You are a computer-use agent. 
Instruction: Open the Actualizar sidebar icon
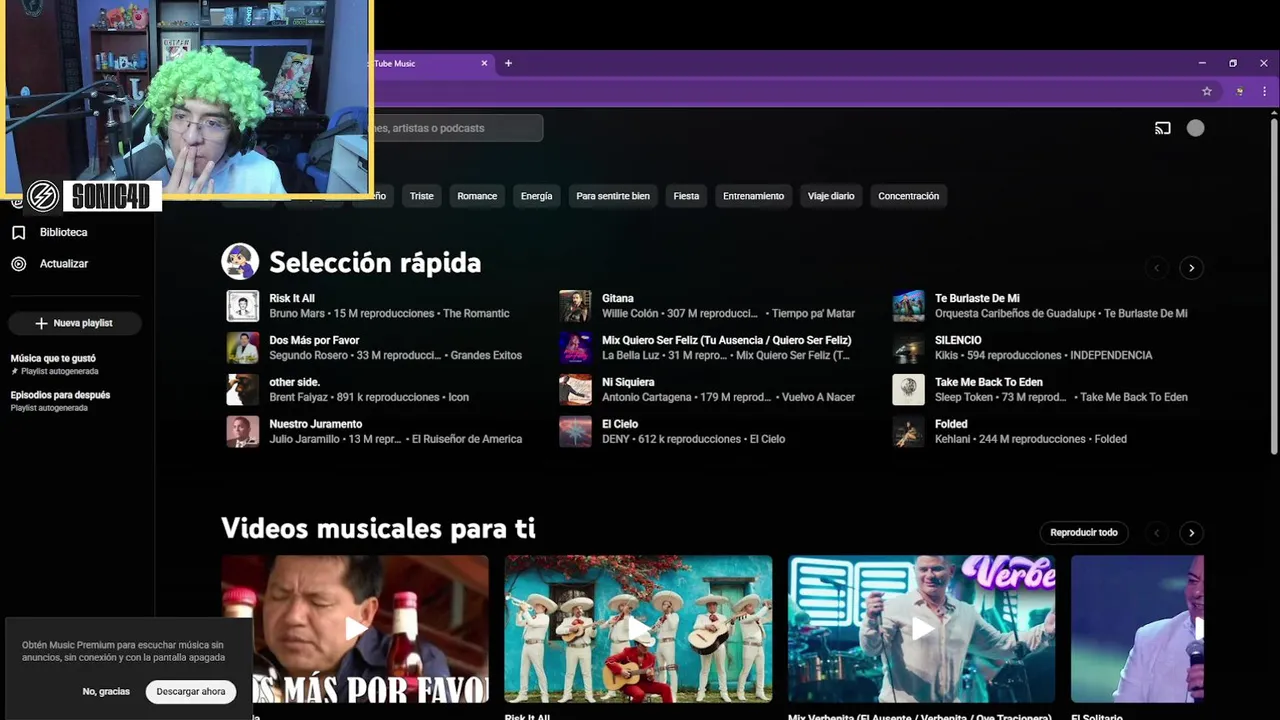pyautogui.click(x=18, y=264)
